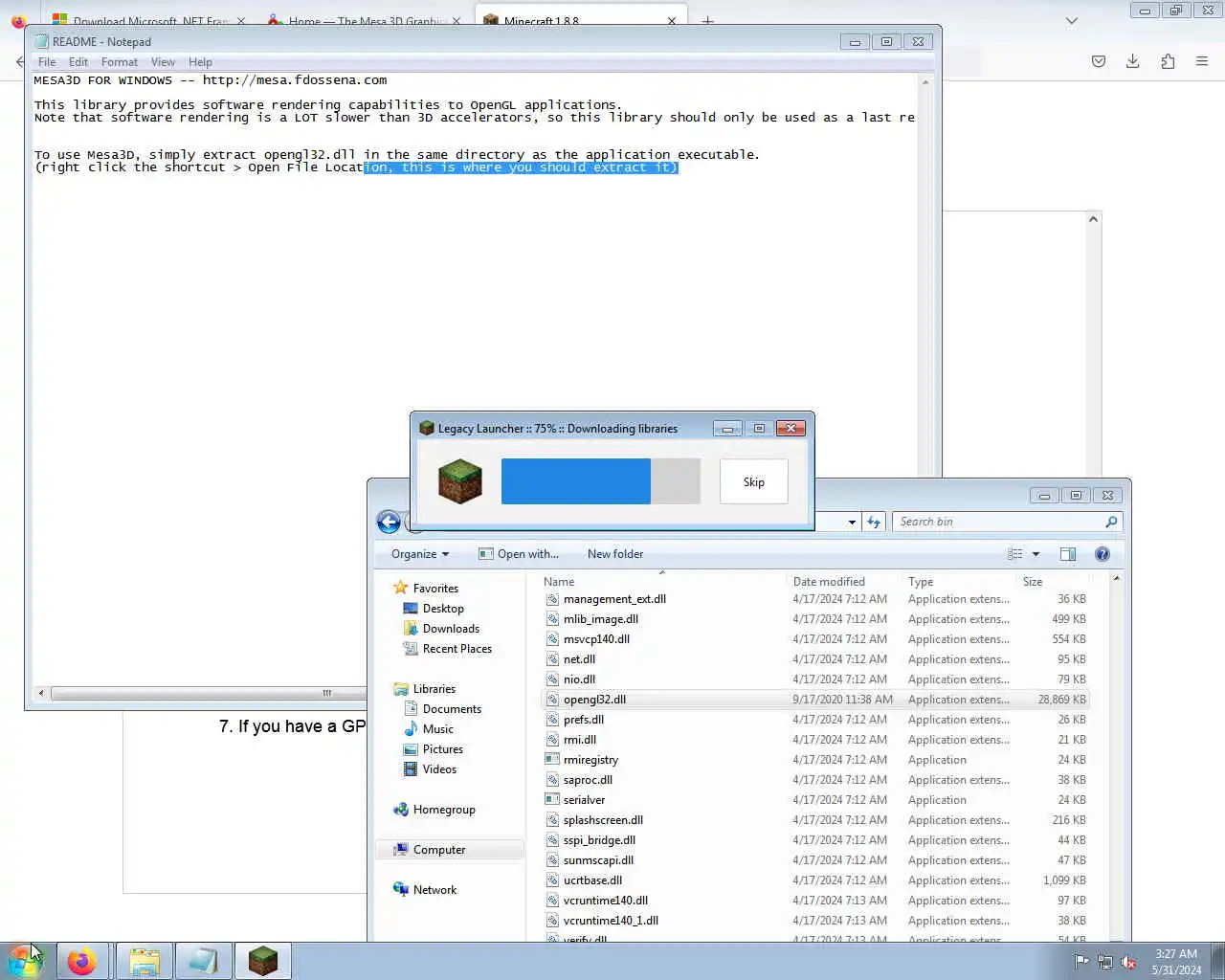Click the search magnifier icon
This screenshot has width=1225, height=980.
pyautogui.click(x=1111, y=522)
